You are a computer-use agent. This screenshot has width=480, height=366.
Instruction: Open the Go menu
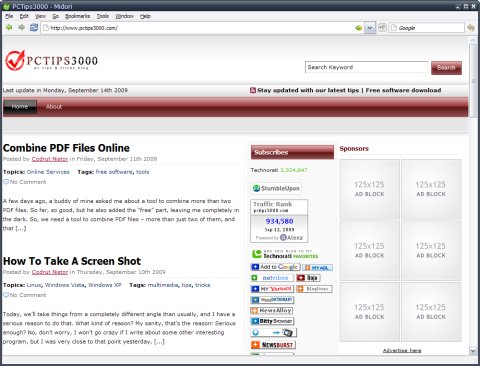tap(55, 16)
